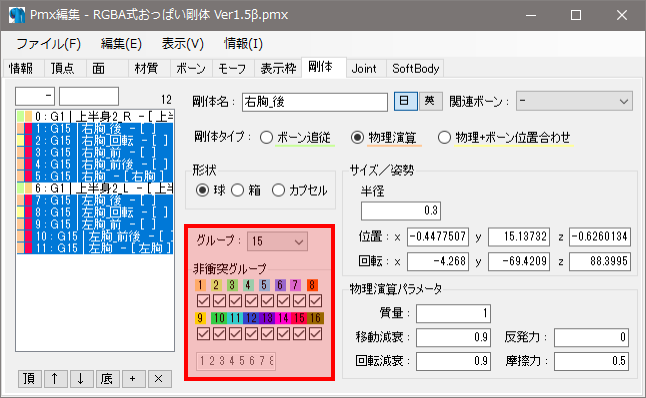Click the Pmx編集 app icon in title bar
Viewport: 646px width, 398px height.
(x=17, y=15)
